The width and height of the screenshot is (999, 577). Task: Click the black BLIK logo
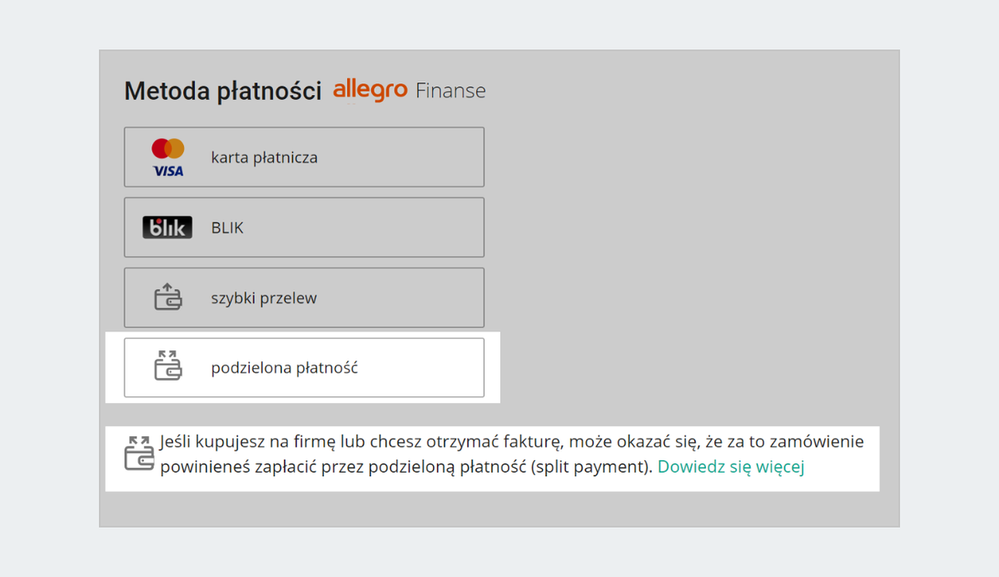[x=167, y=227]
